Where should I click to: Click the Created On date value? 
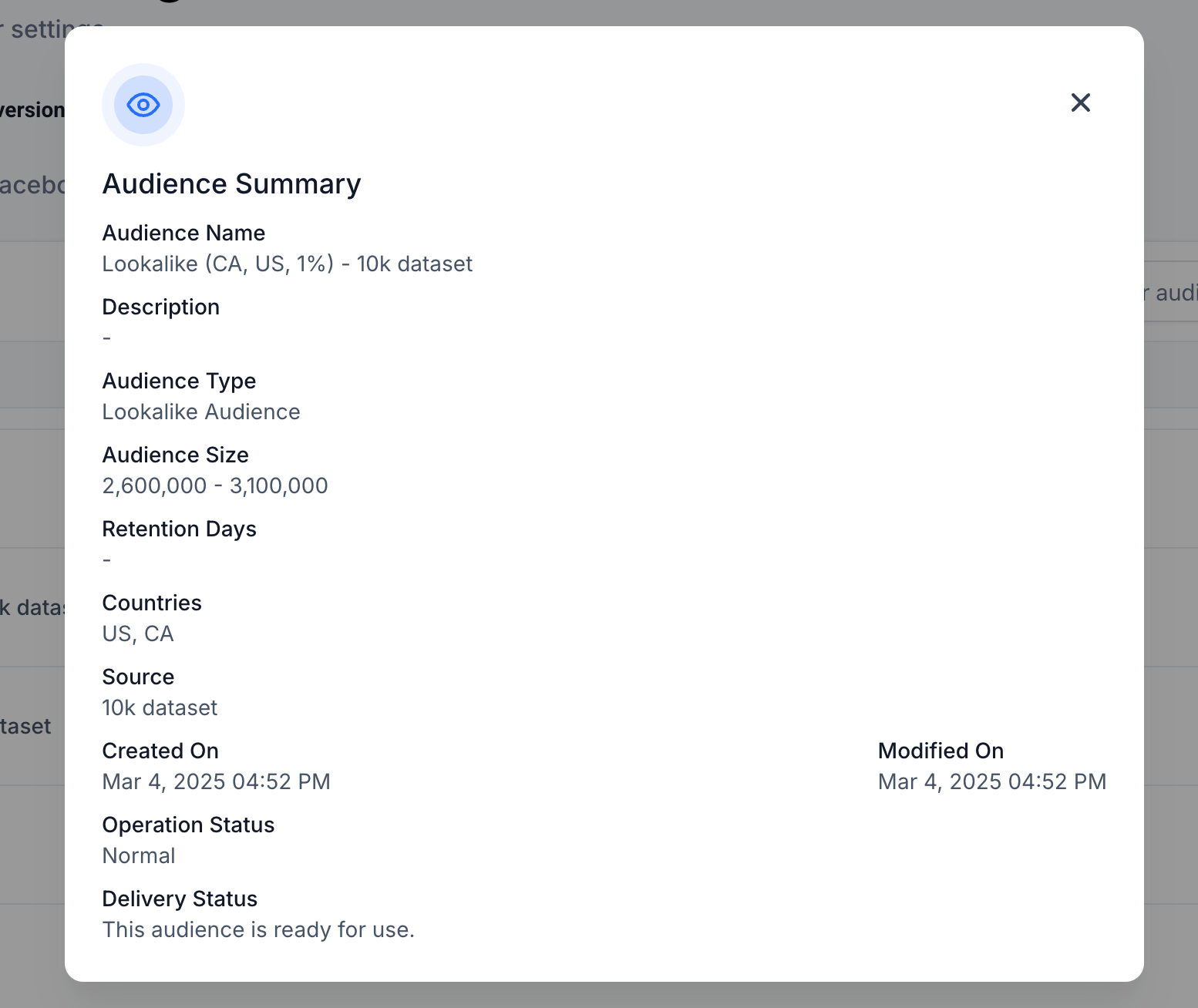coord(216,781)
